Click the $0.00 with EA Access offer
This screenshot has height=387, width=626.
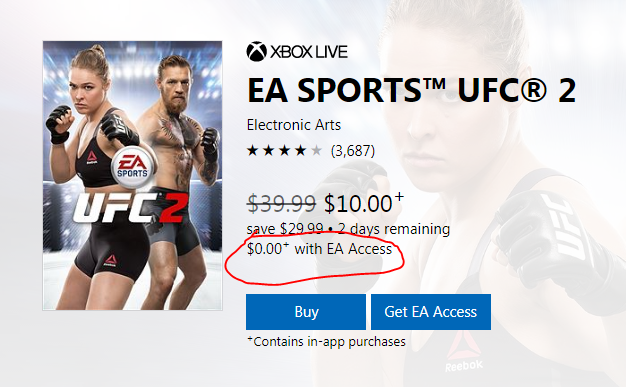[319, 249]
